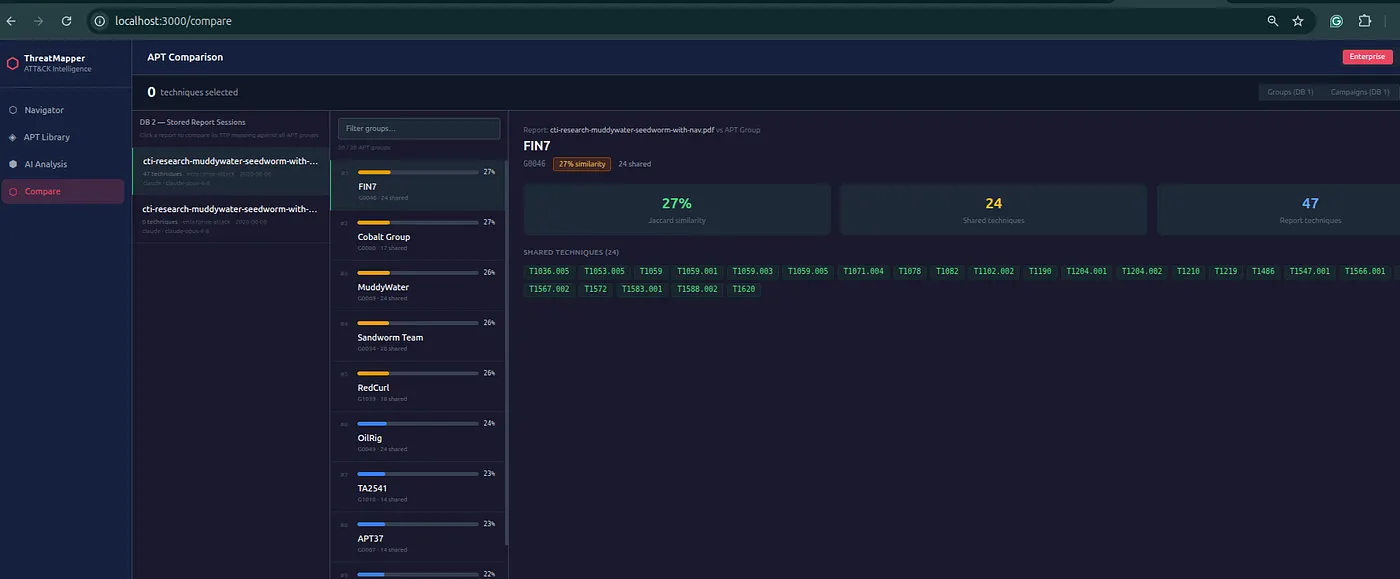
Task: Select the OilRig group entry
Action: point(419,436)
